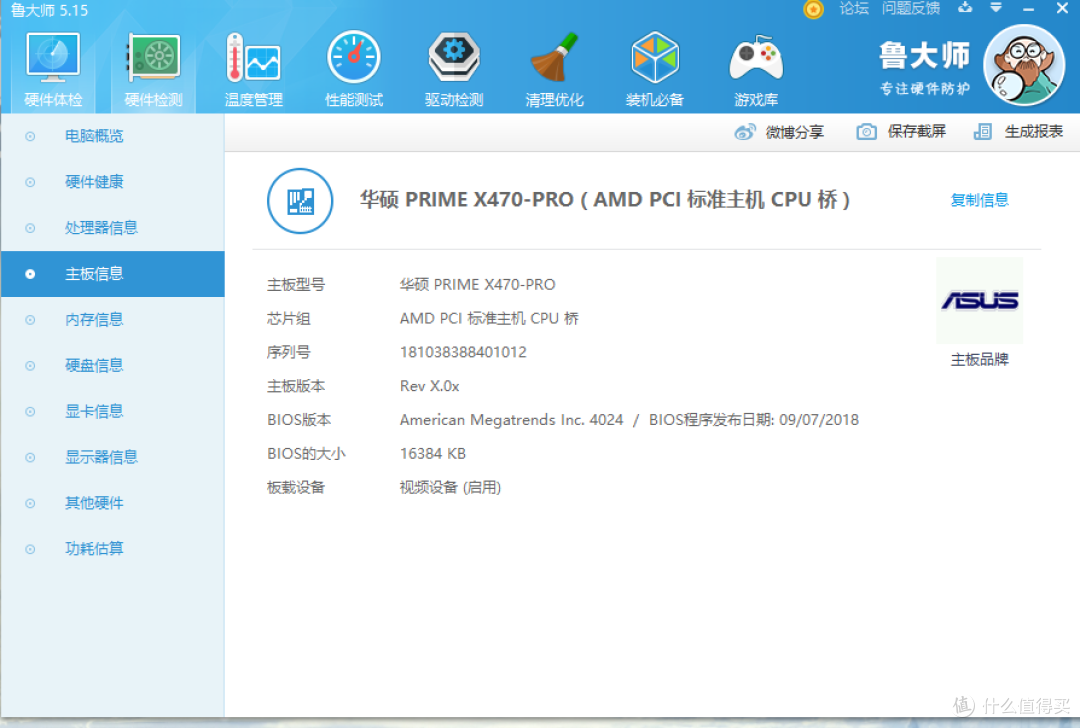Click 复制信息 copy info link
Screen dimensions: 1080x728
979,200
